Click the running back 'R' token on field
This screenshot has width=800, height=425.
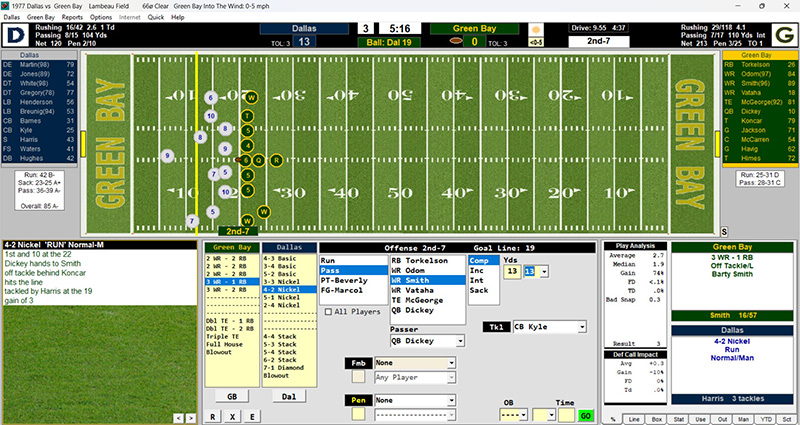pos(276,160)
